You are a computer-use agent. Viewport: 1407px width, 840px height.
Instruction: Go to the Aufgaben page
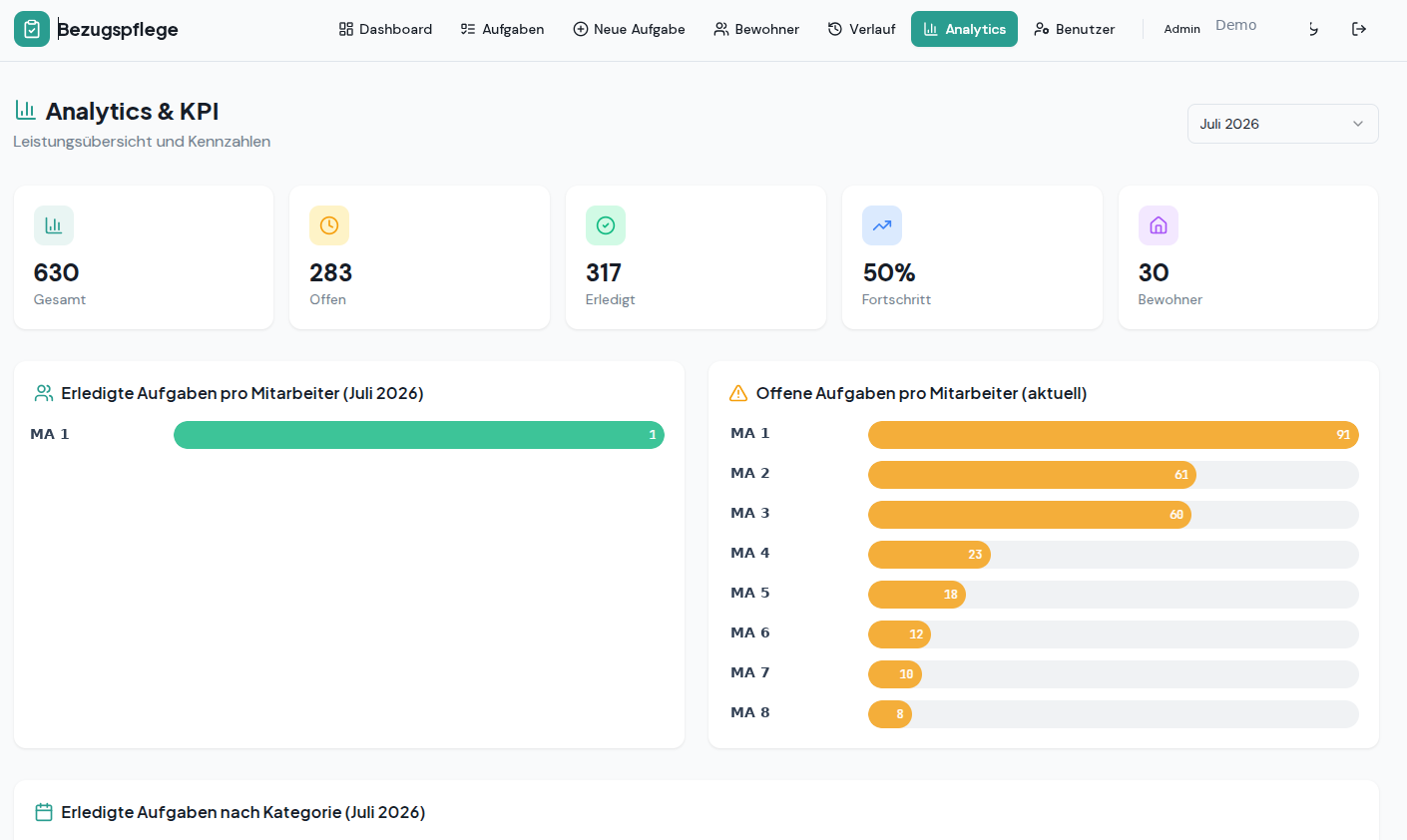click(502, 29)
